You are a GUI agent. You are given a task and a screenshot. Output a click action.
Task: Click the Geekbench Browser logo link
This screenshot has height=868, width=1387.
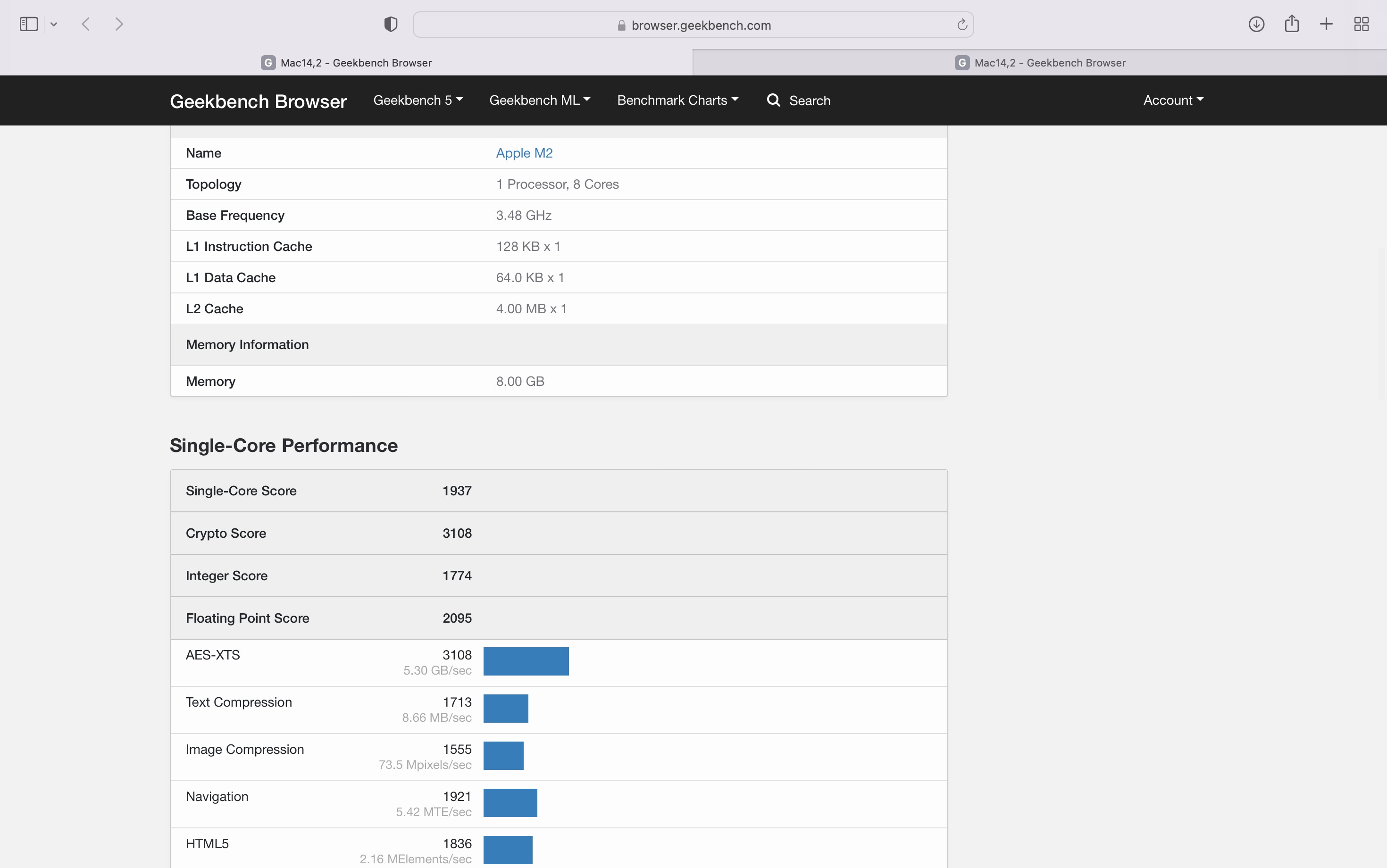[259, 101]
